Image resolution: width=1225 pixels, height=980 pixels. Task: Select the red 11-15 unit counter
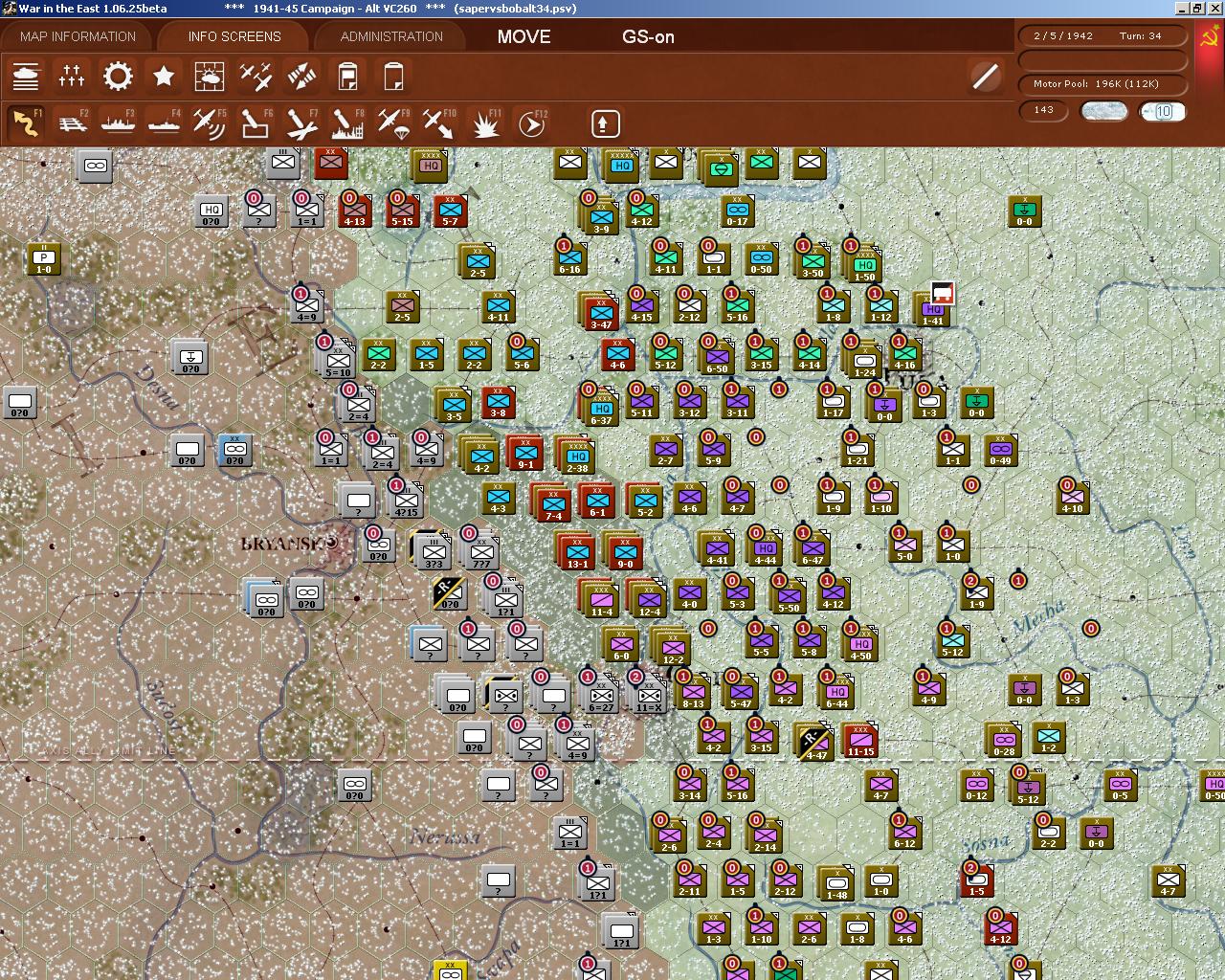tap(860, 739)
